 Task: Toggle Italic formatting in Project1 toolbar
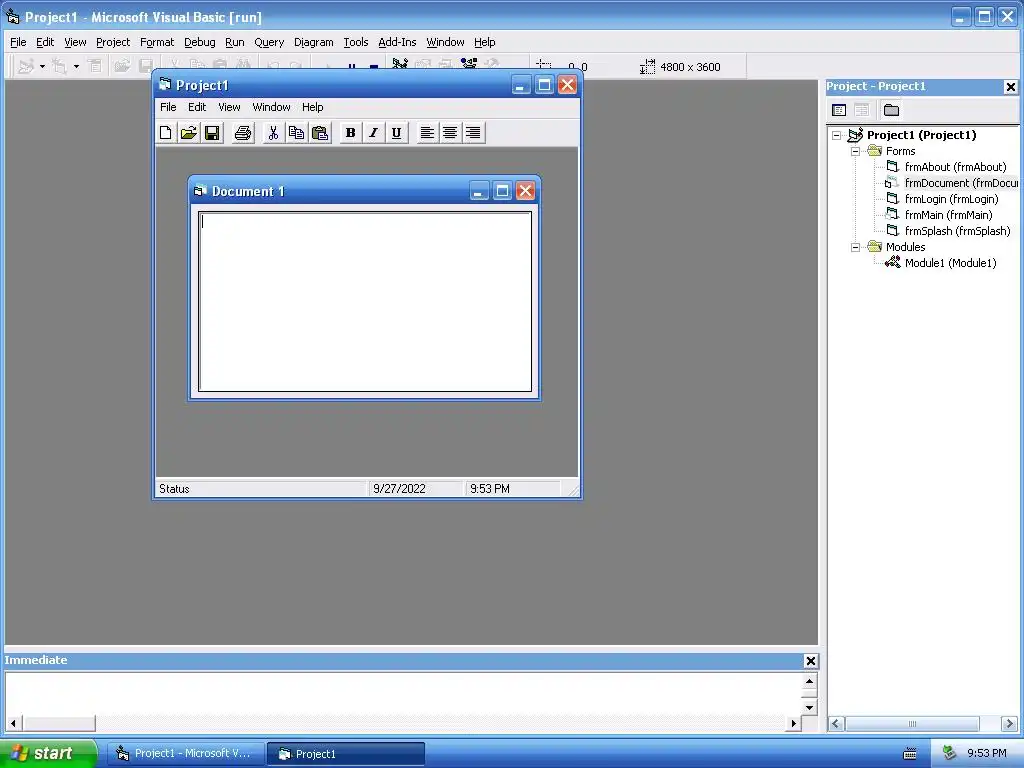click(x=373, y=133)
